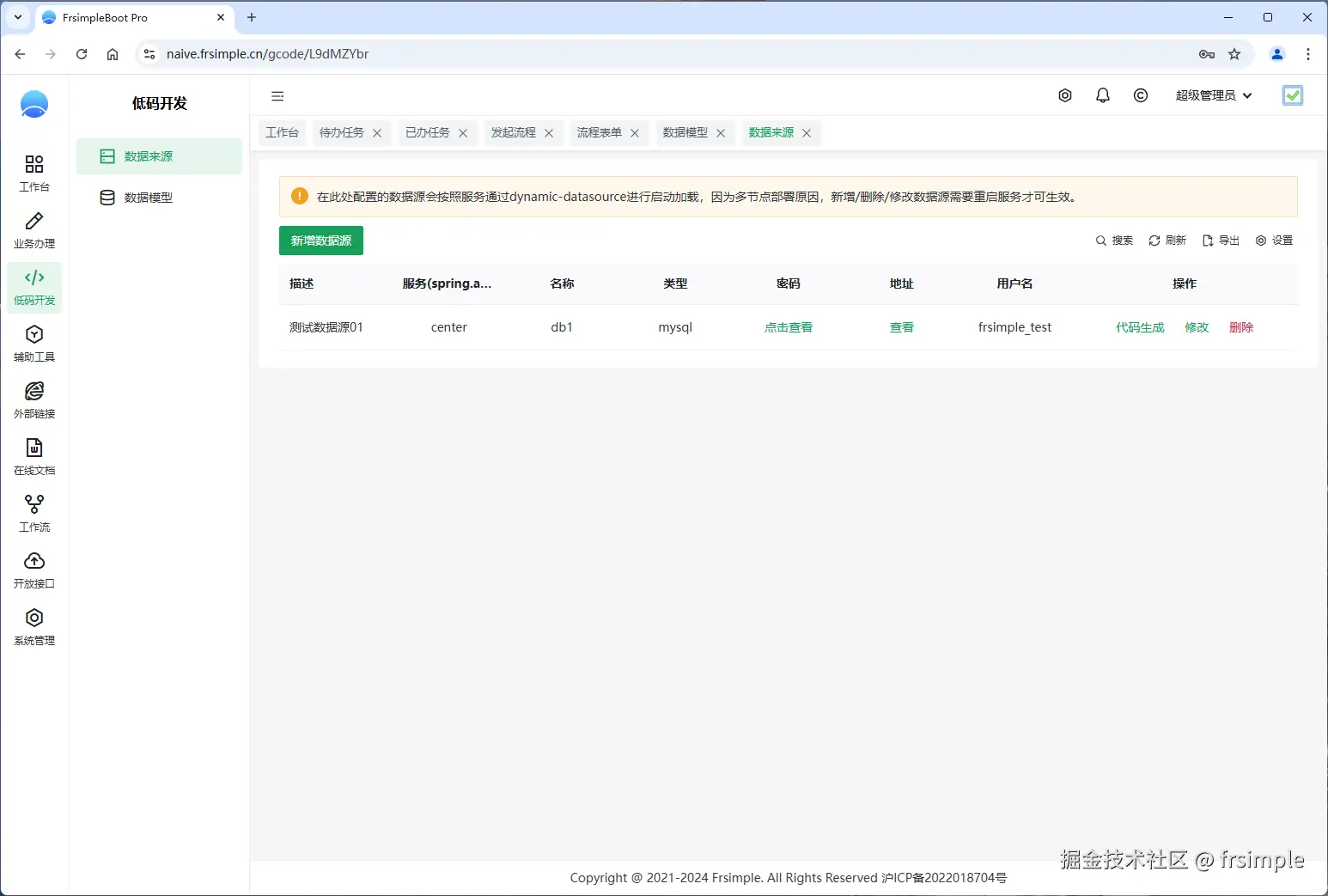Viewport: 1328px width, 896px height.
Task: Open 系统管理 in the sidebar
Action: coord(34,626)
